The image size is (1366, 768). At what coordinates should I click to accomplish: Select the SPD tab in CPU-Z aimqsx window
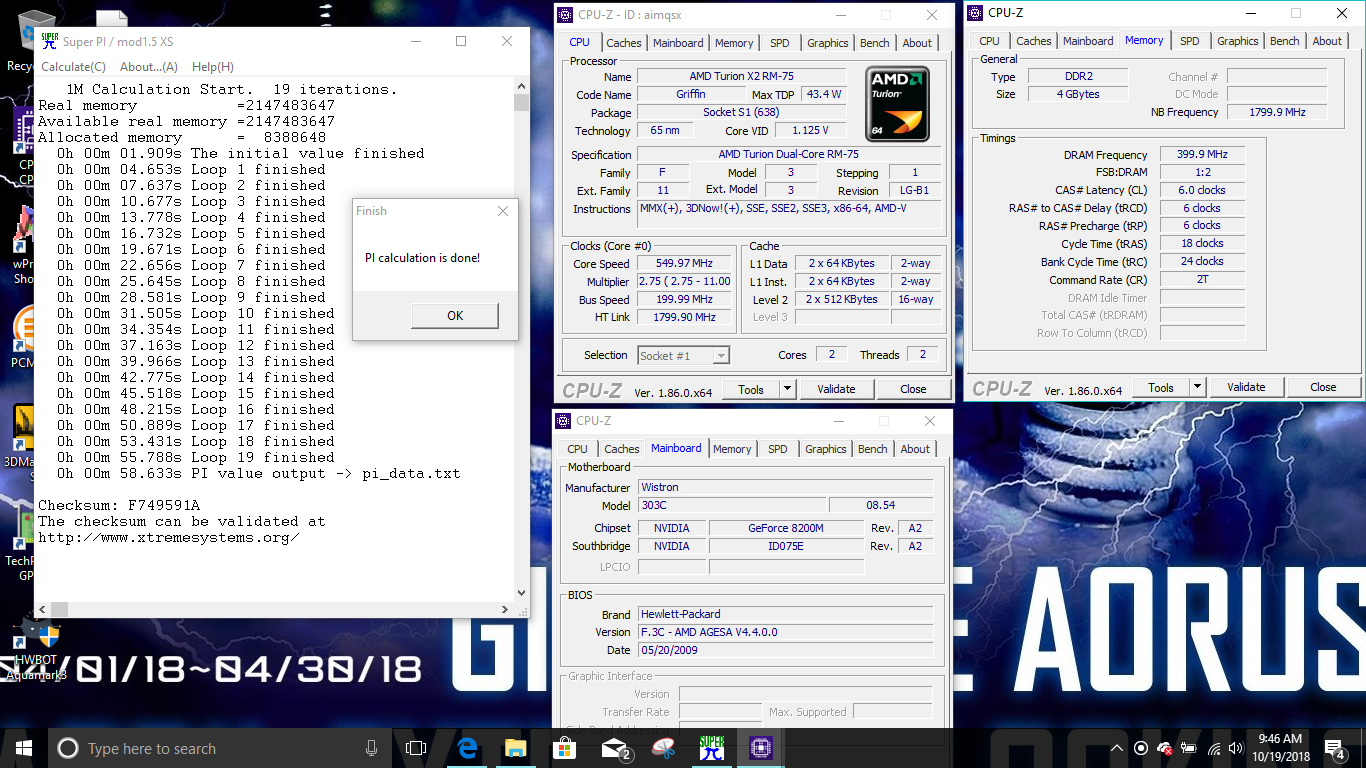[x=779, y=43]
